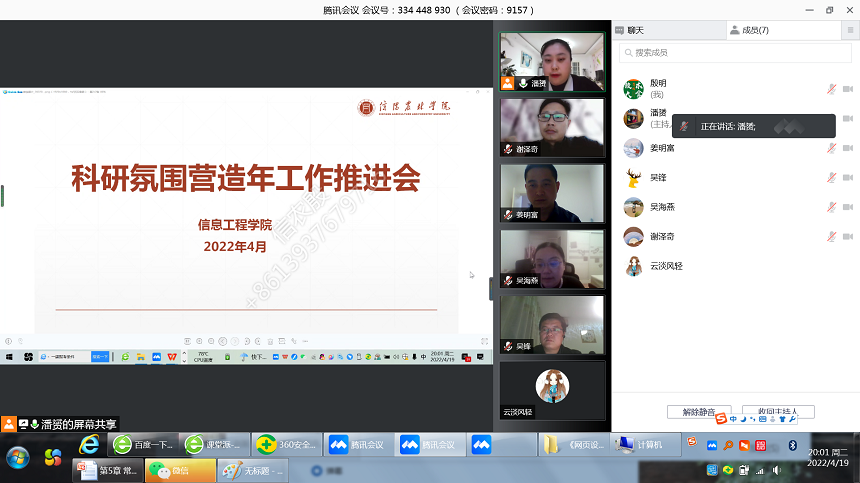The height and width of the screenshot is (483, 860).
Task: Click the 解除静音 unmute button
Action: point(699,411)
